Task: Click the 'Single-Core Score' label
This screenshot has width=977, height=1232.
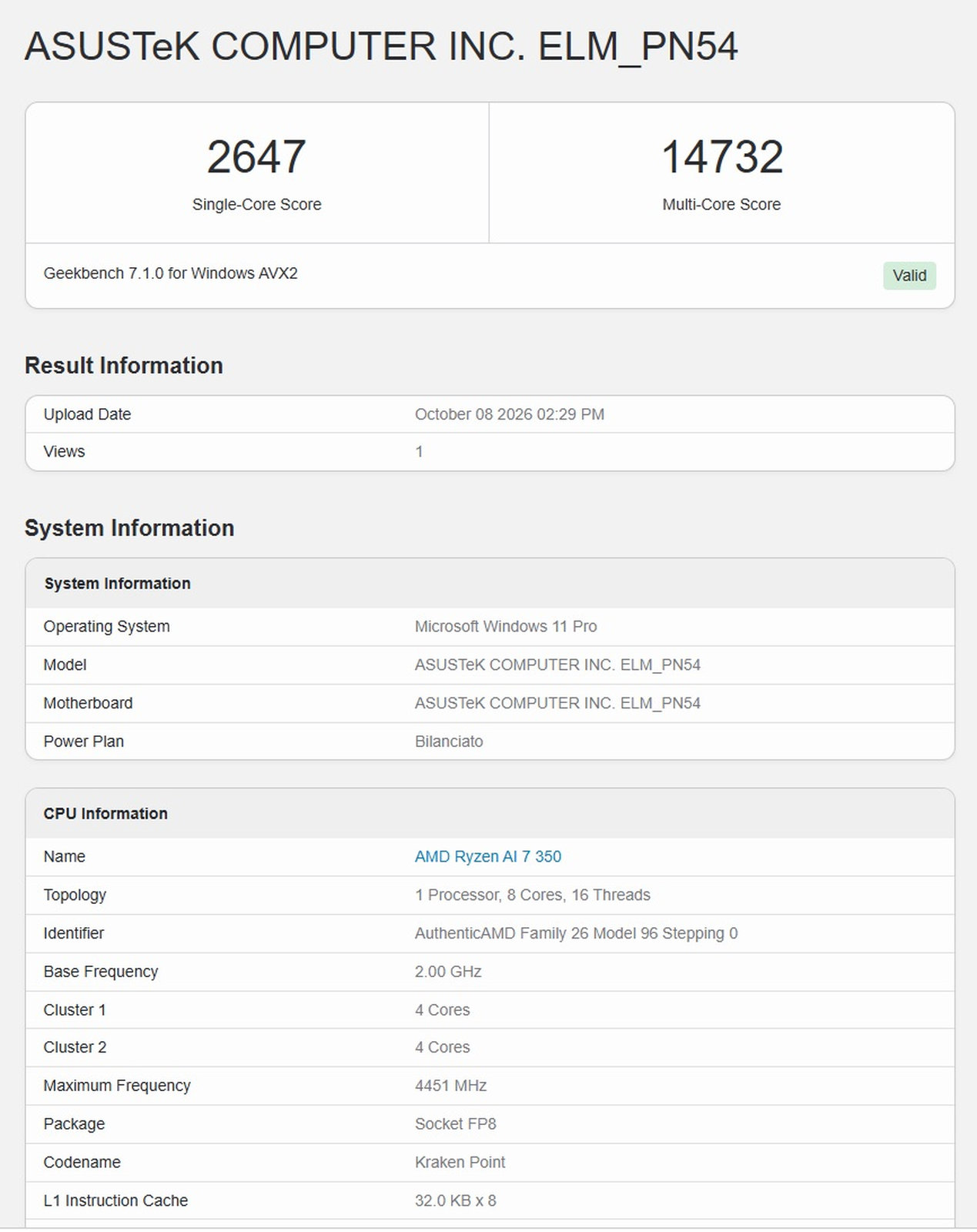Action: click(256, 204)
